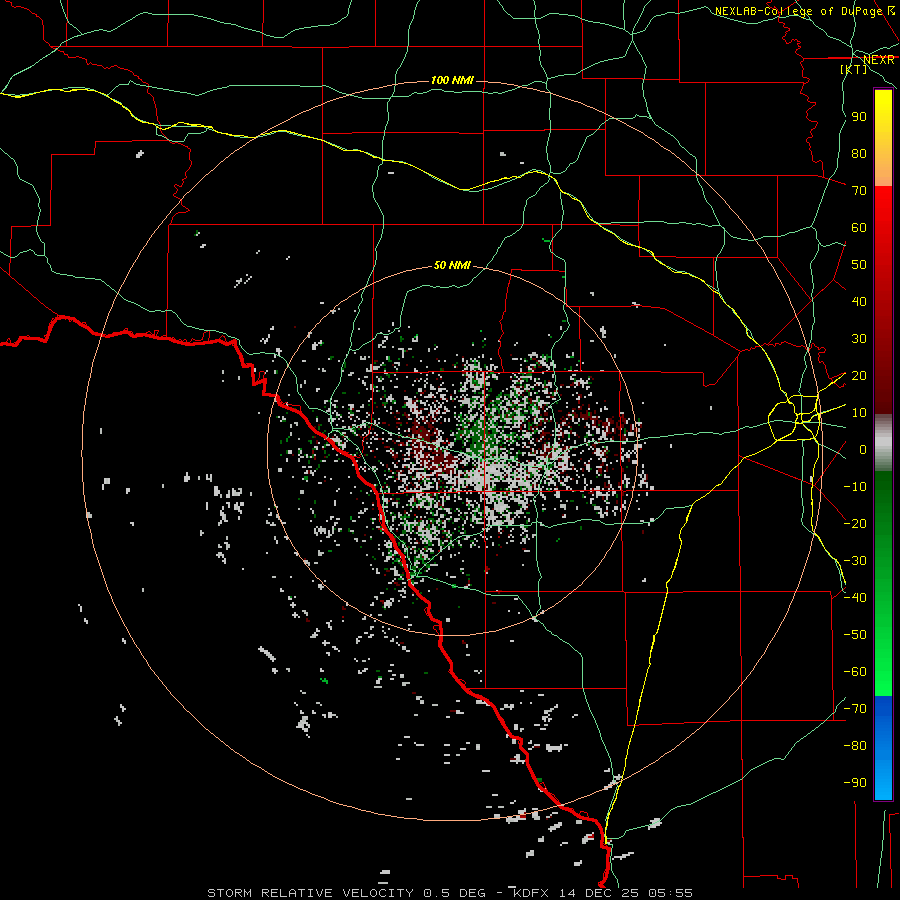Viewport: 900px width, 900px height.
Task: Click the -40 value on the velocity scale
Action: pos(855,598)
